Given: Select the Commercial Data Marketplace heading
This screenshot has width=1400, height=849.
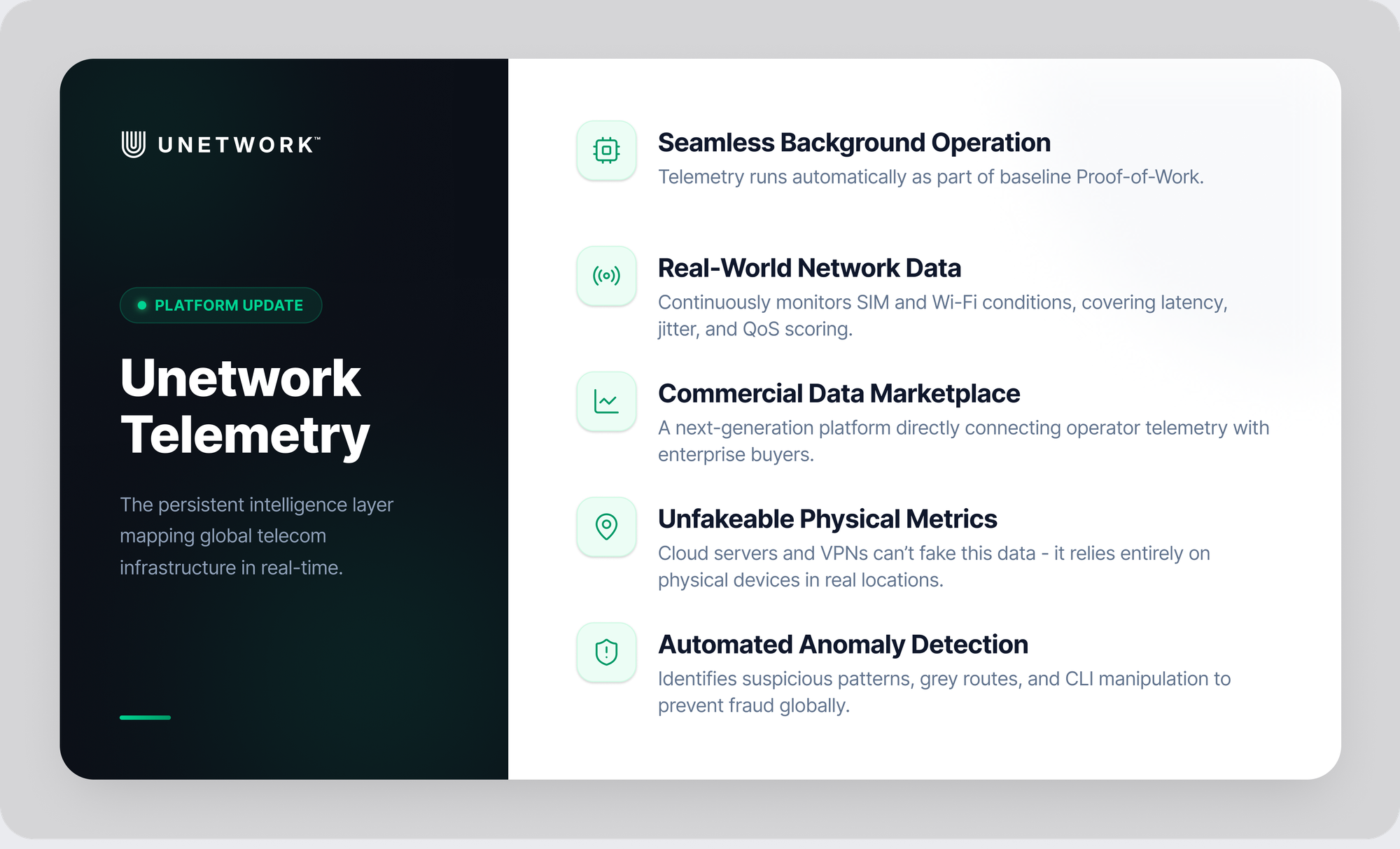Looking at the screenshot, I should 839,393.
